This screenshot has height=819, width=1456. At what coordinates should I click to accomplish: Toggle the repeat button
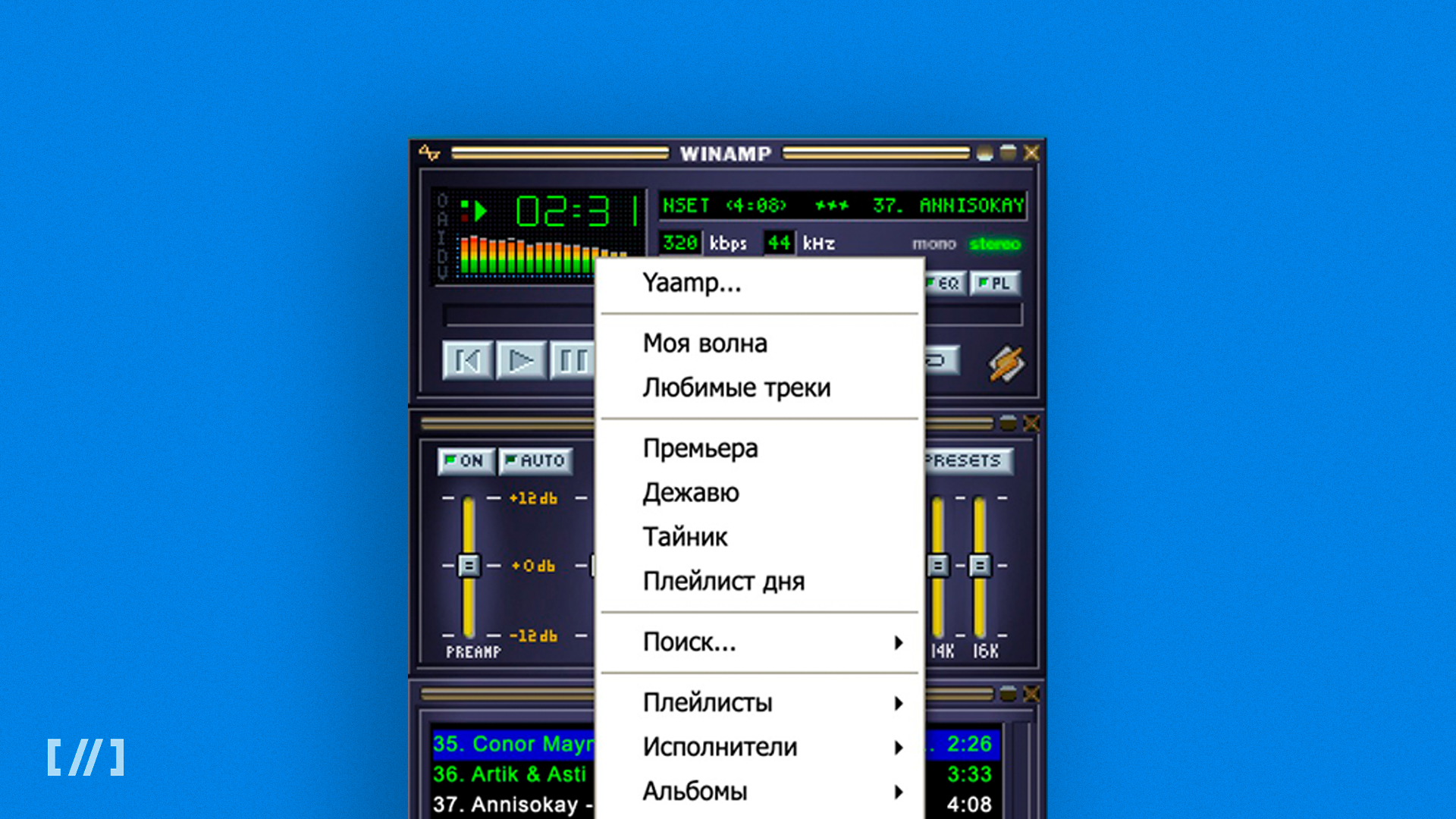[942, 360]
